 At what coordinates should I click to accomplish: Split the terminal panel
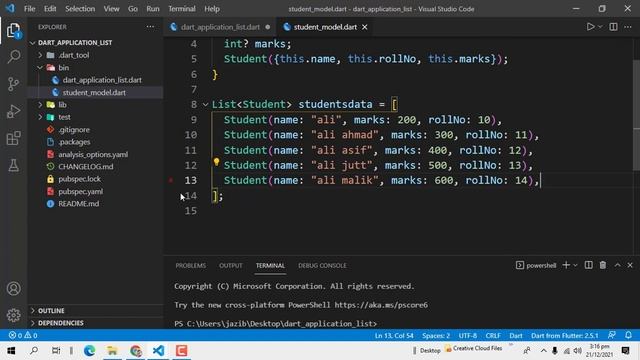coord(589,265)
